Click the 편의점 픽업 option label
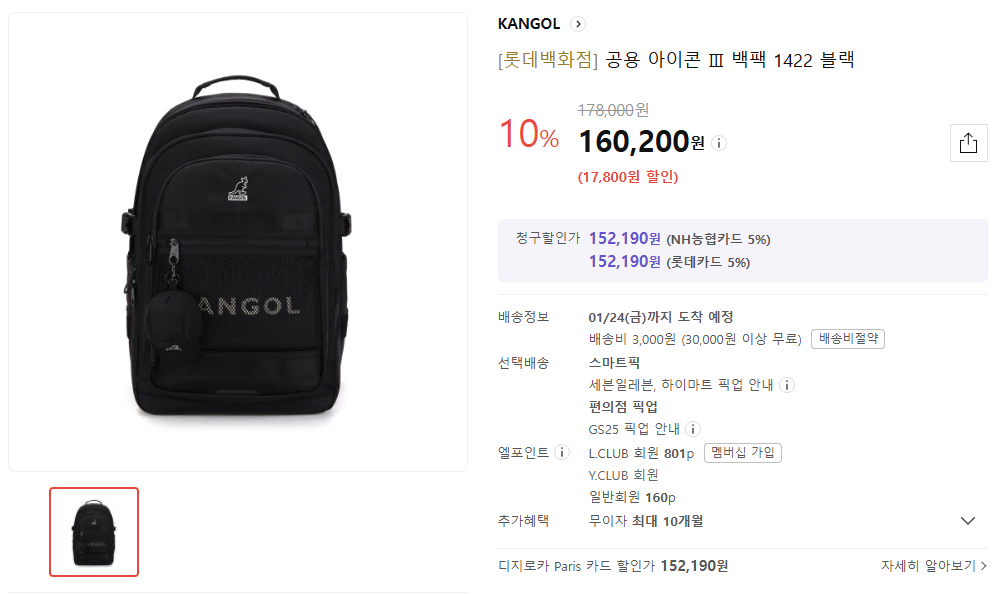1005x594 pixels. point(623,407)
